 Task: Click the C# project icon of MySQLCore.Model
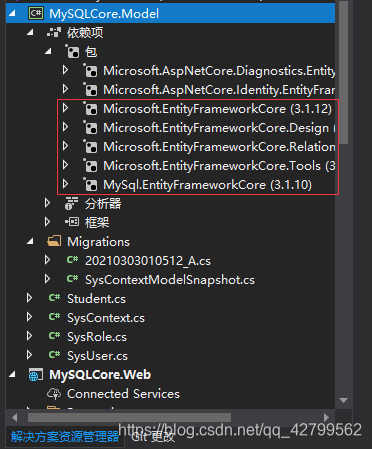tap(36, 13)
